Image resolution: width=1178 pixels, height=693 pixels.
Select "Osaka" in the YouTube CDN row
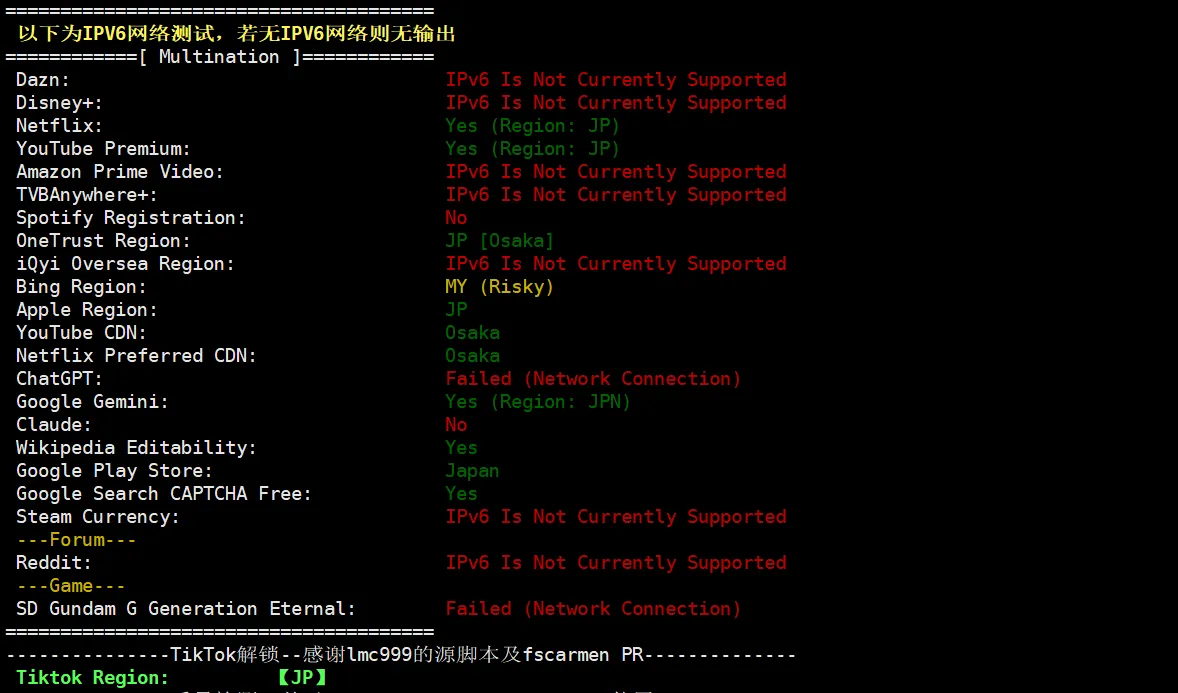(473, 333)
